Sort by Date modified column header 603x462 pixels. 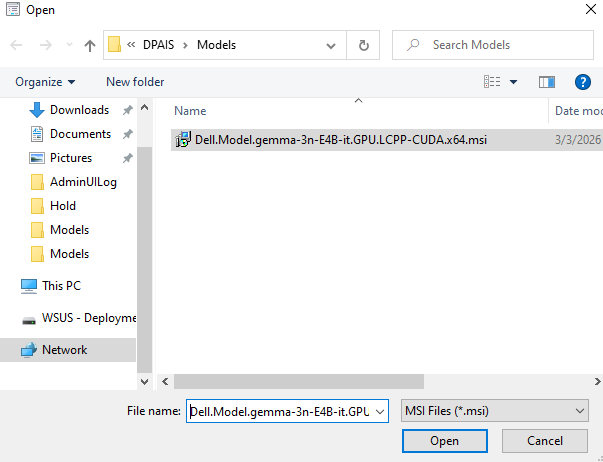578,111
